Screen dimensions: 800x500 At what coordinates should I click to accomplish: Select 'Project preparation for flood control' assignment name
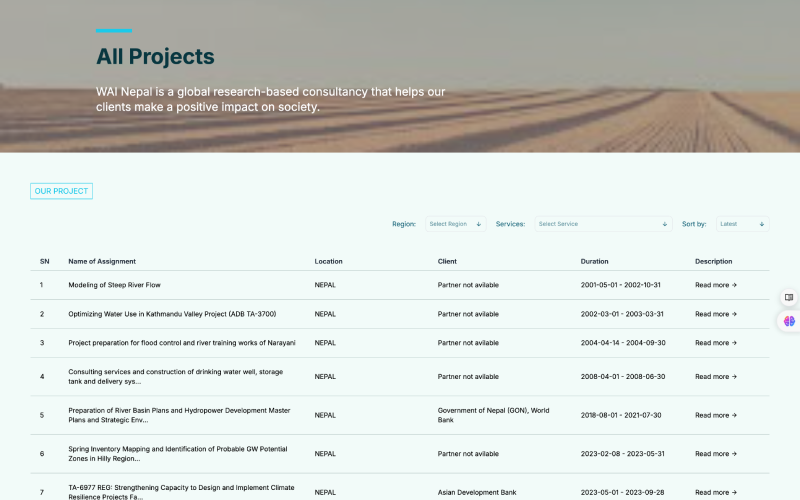(x=182, y=343)
